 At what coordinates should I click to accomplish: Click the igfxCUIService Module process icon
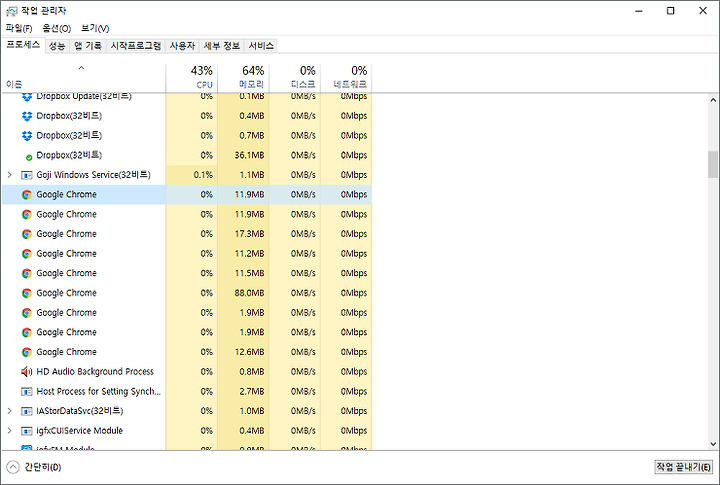coord(27,431)
